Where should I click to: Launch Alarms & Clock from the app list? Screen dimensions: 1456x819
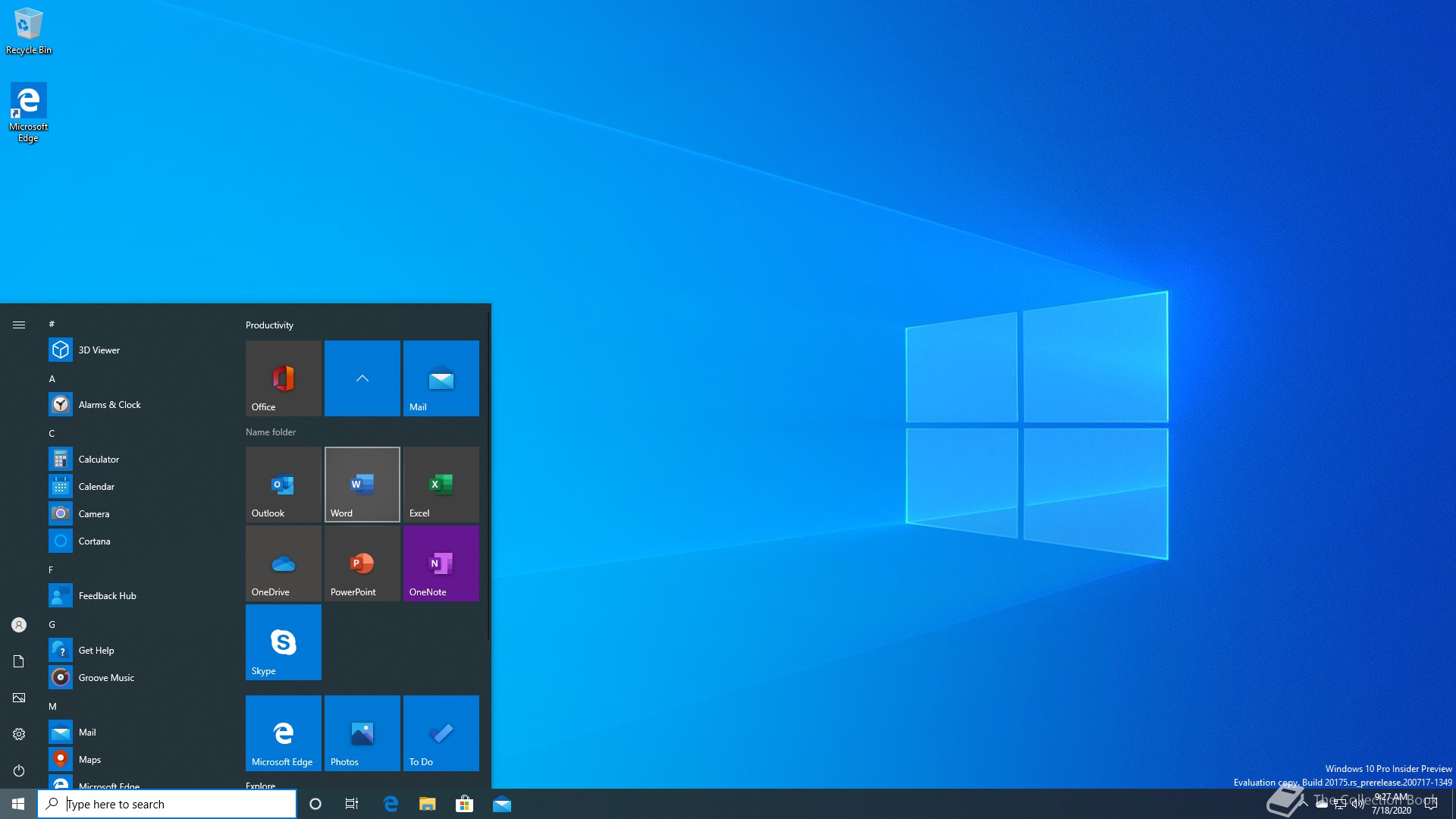click(x=136, y=405)
